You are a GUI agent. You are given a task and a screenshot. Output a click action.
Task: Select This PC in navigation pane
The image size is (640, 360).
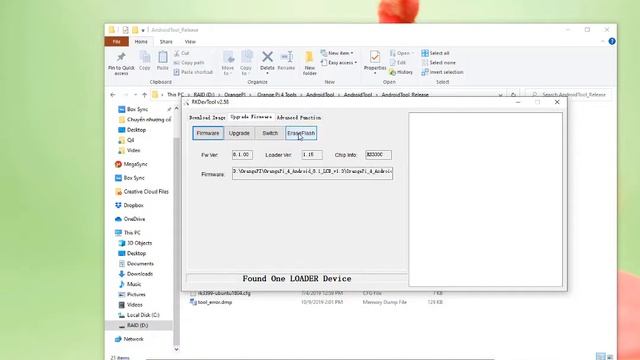click(128, 233)
